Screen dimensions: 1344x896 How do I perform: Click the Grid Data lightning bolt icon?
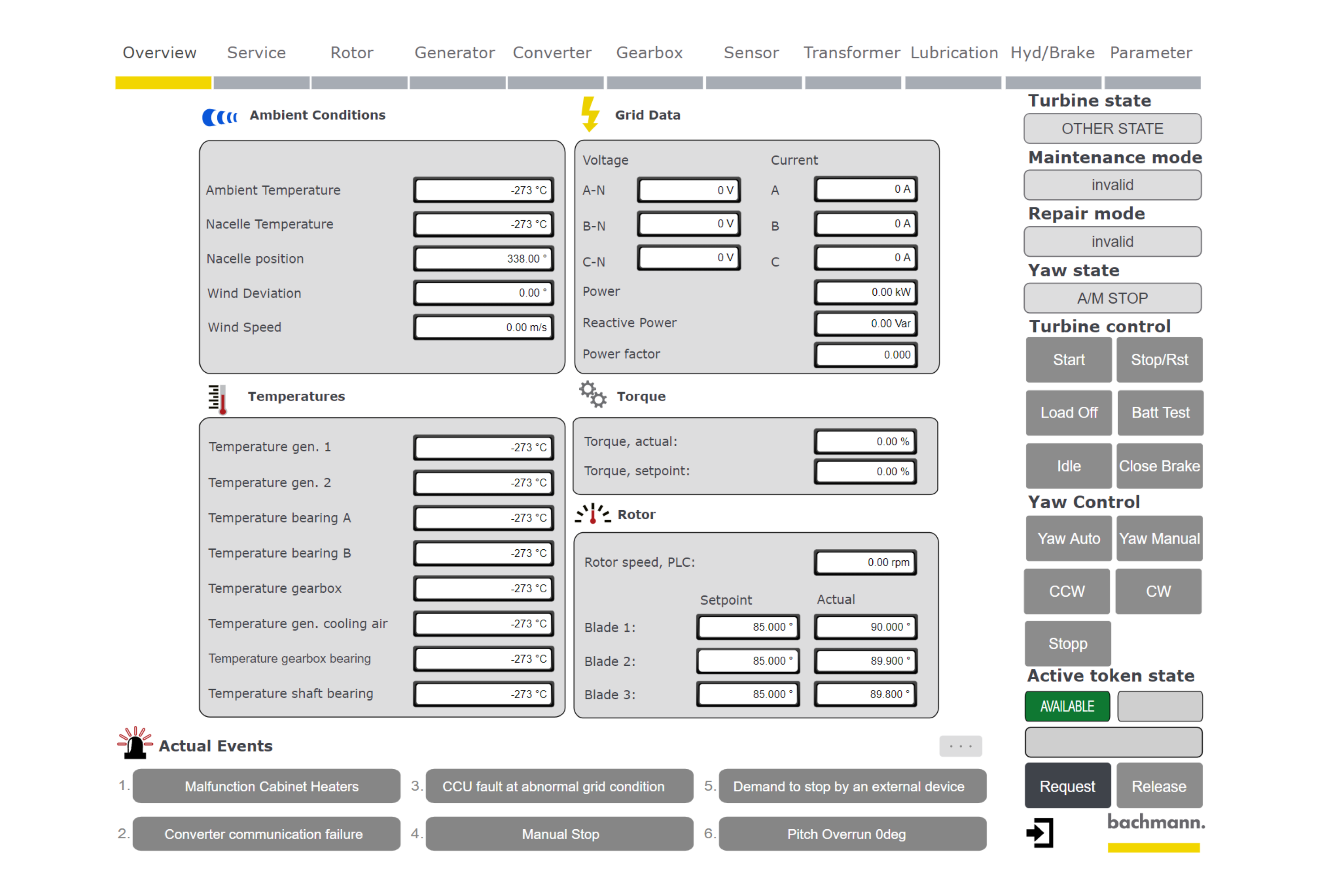(590, 114)
